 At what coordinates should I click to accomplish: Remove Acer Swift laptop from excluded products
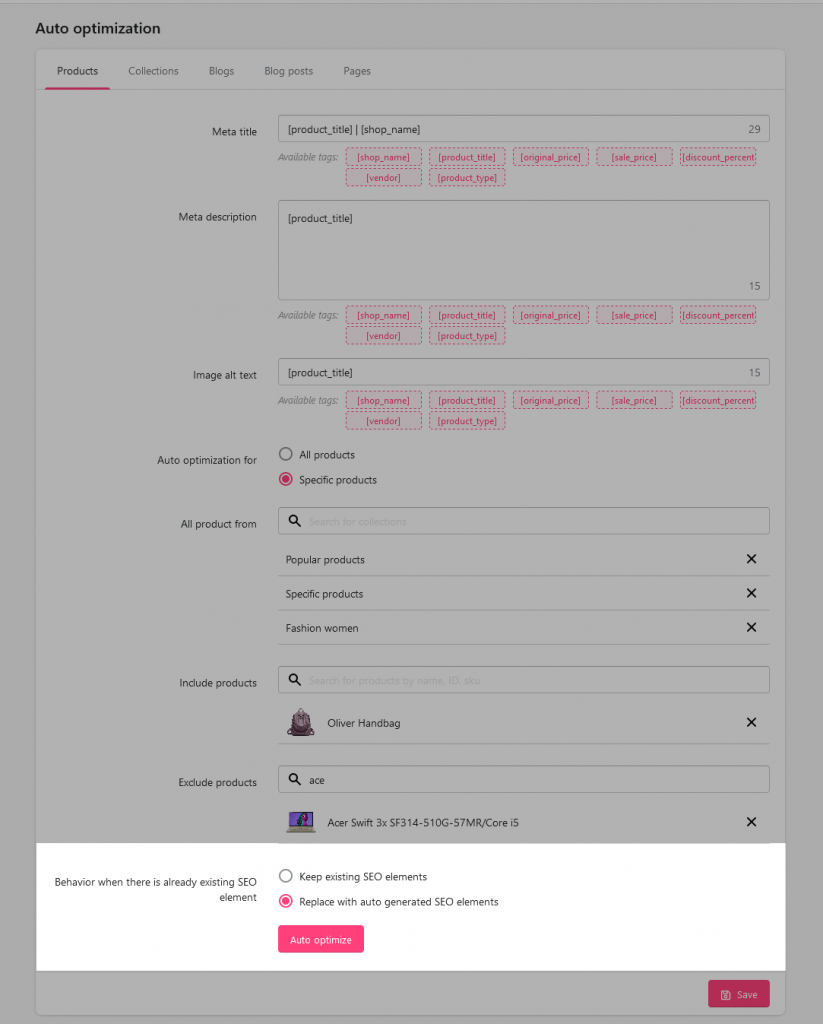[x=751, y=822]
